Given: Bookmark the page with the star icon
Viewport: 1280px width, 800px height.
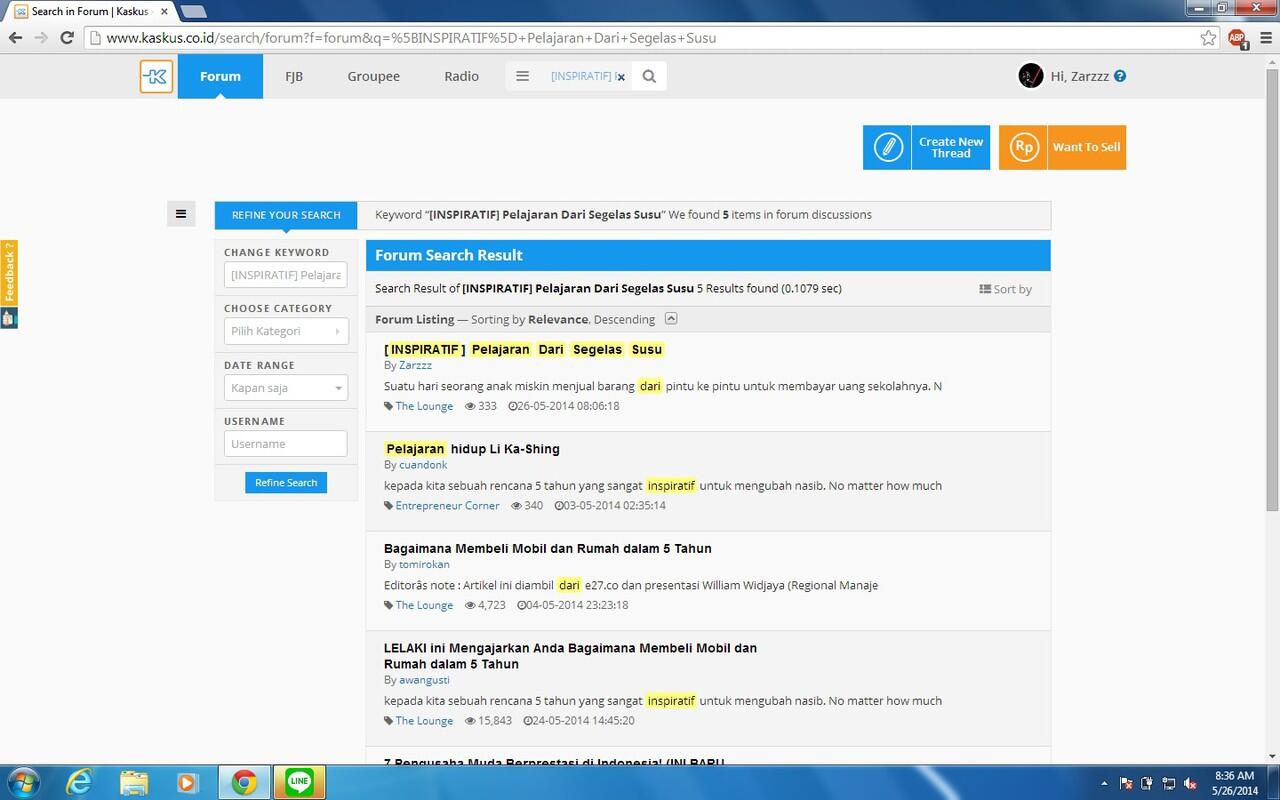Looking at the screenshot, I should (x=1209, y=38).
